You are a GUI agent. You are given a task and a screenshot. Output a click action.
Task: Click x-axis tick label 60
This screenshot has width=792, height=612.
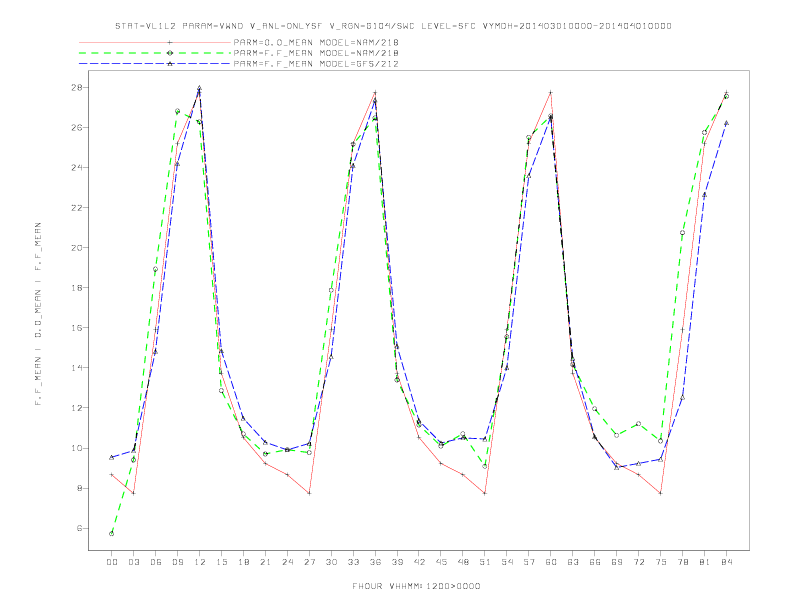pos(551,562)
